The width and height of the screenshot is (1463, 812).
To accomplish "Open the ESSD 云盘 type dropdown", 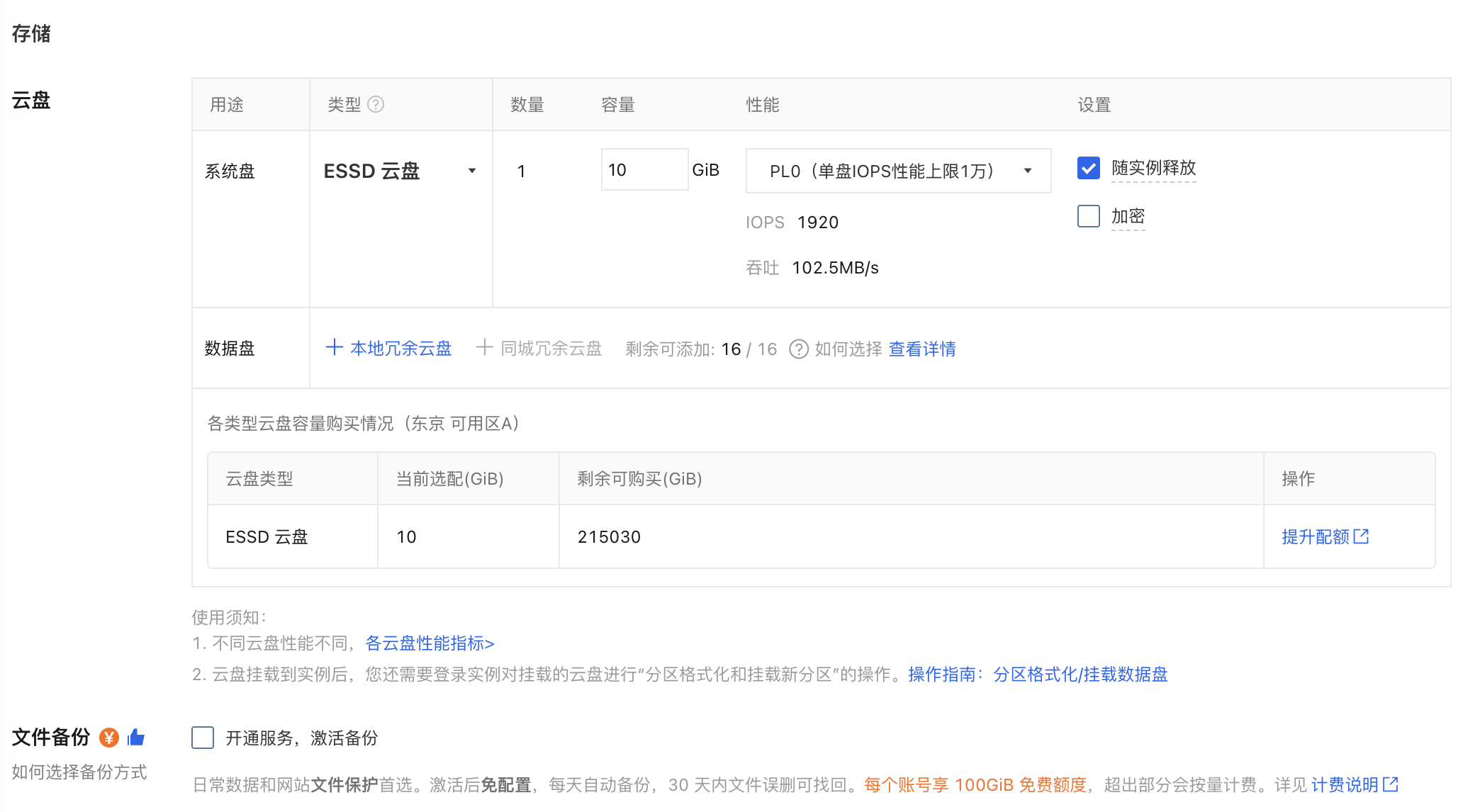I will click(x=400, y=171).
